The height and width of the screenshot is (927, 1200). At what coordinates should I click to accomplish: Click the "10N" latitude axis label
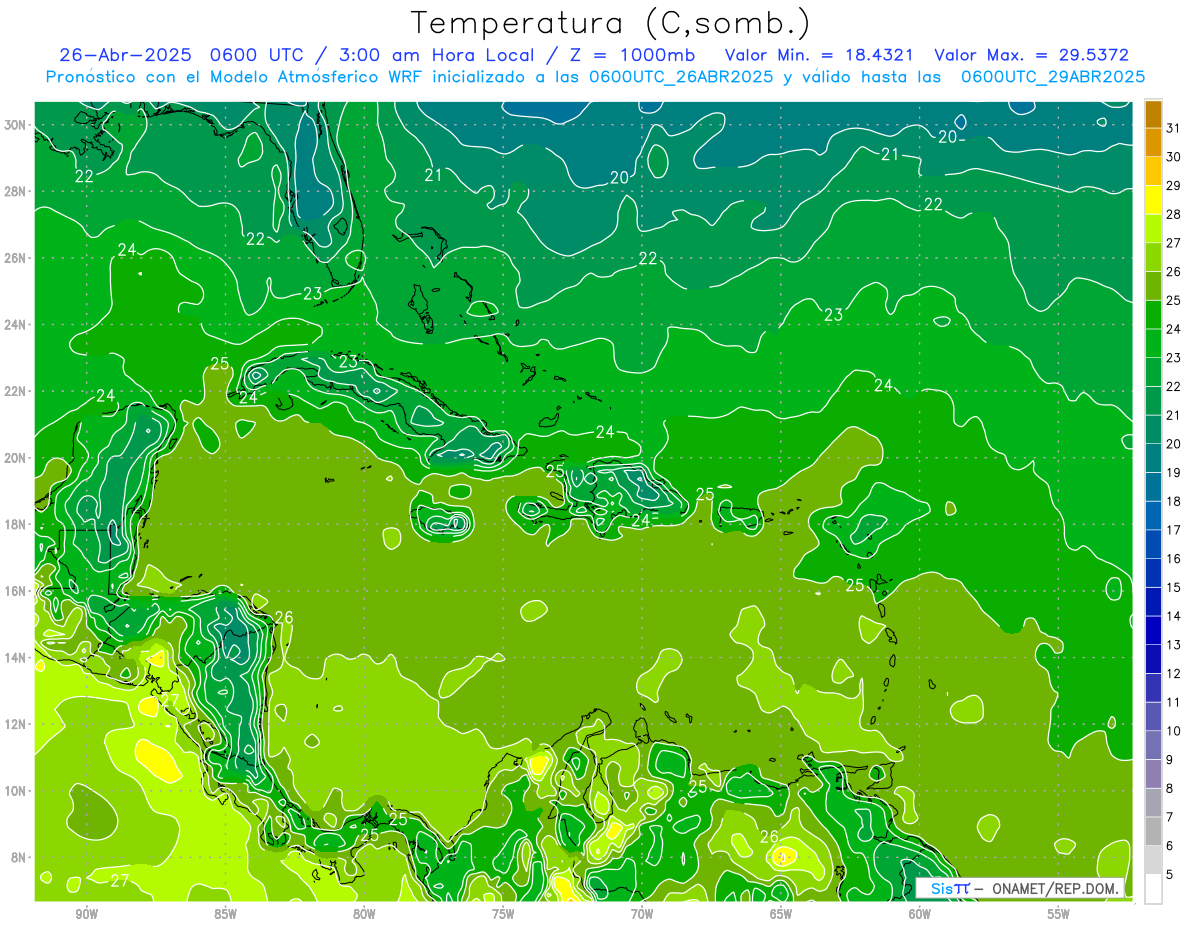point(15,791)
